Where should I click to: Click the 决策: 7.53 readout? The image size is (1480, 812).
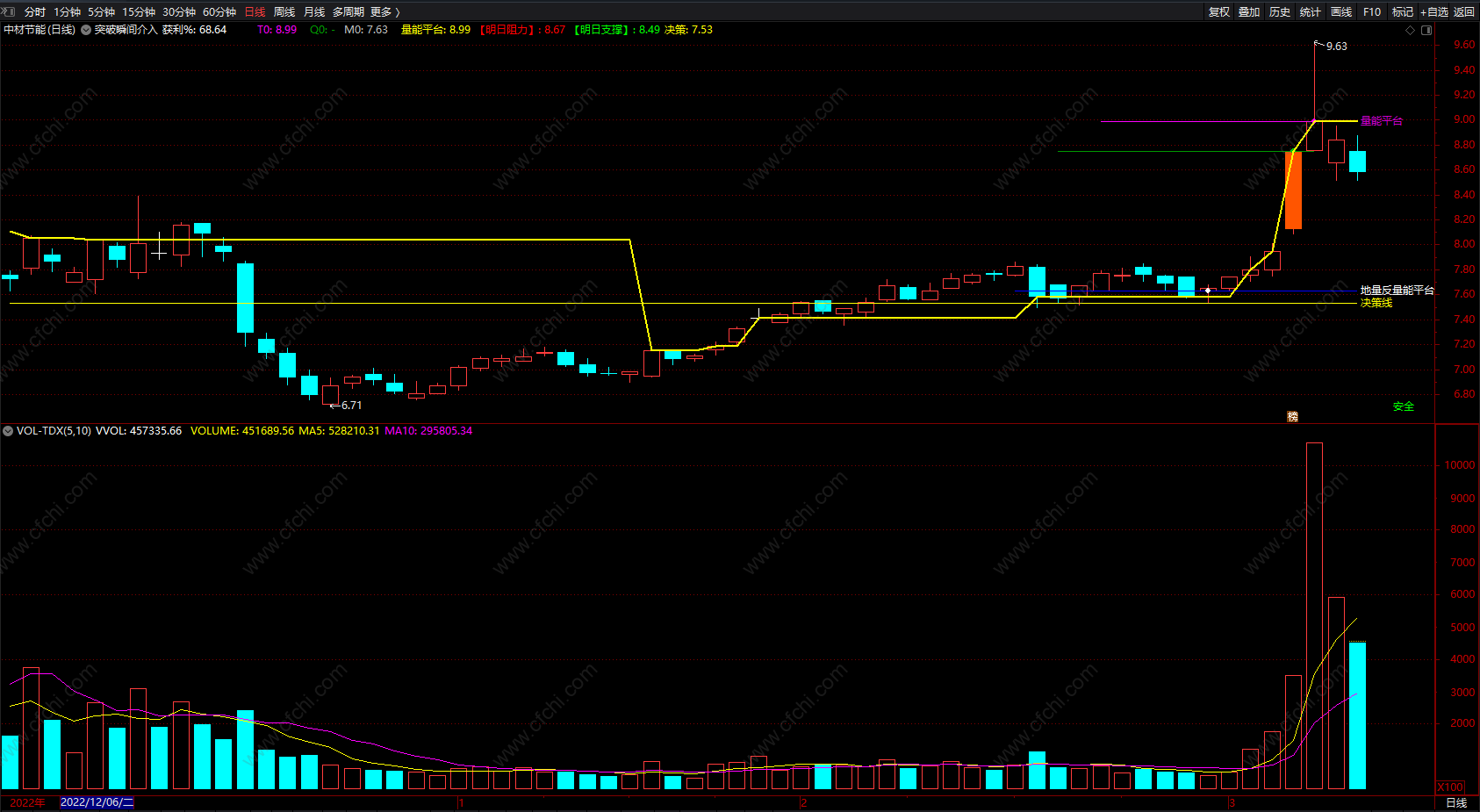tap(688, 30)
